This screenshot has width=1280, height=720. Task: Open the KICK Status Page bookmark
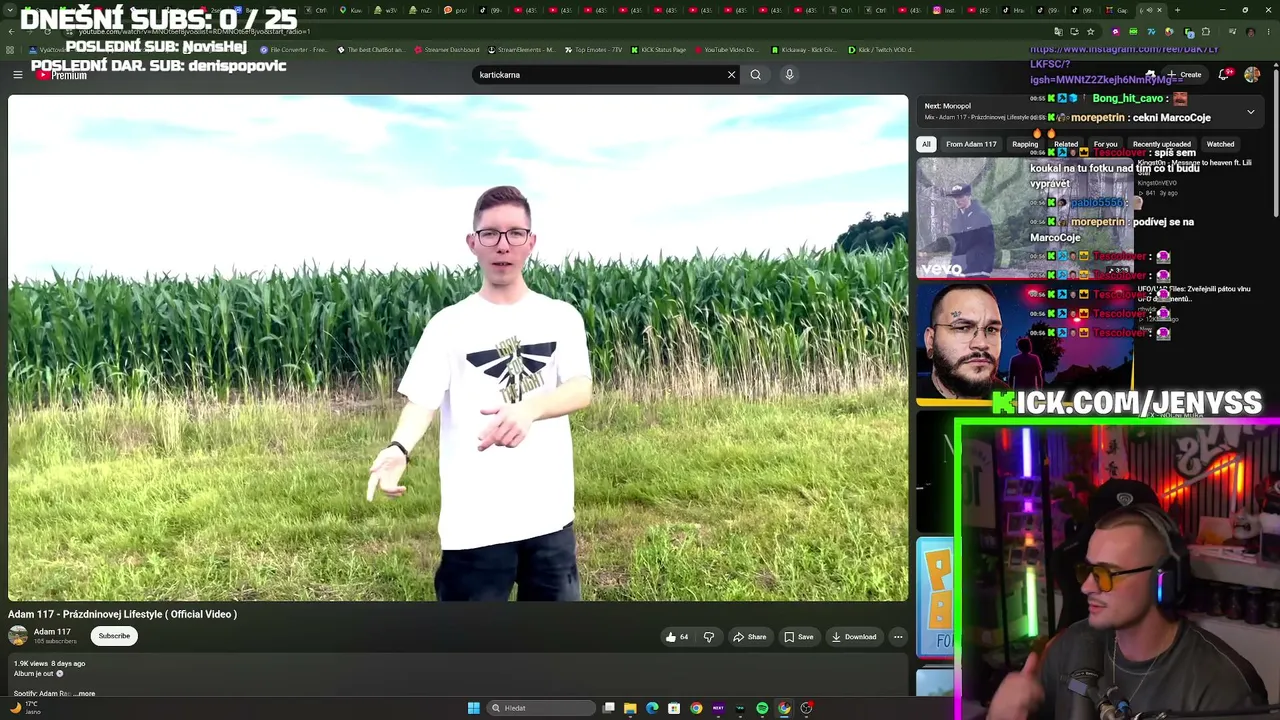click(x=658, y=49)
